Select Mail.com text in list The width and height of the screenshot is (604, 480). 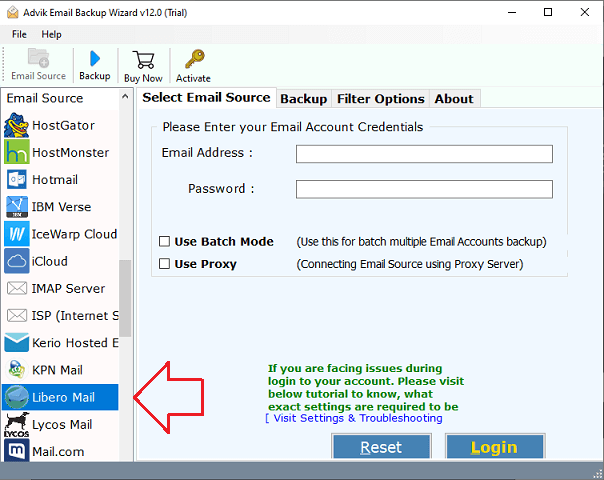[58, 451]
